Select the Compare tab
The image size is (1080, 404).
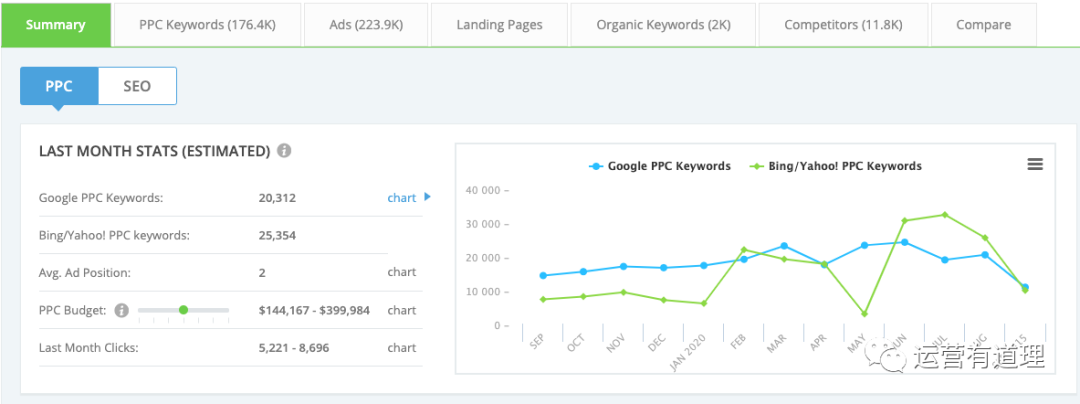click(983, 25)
